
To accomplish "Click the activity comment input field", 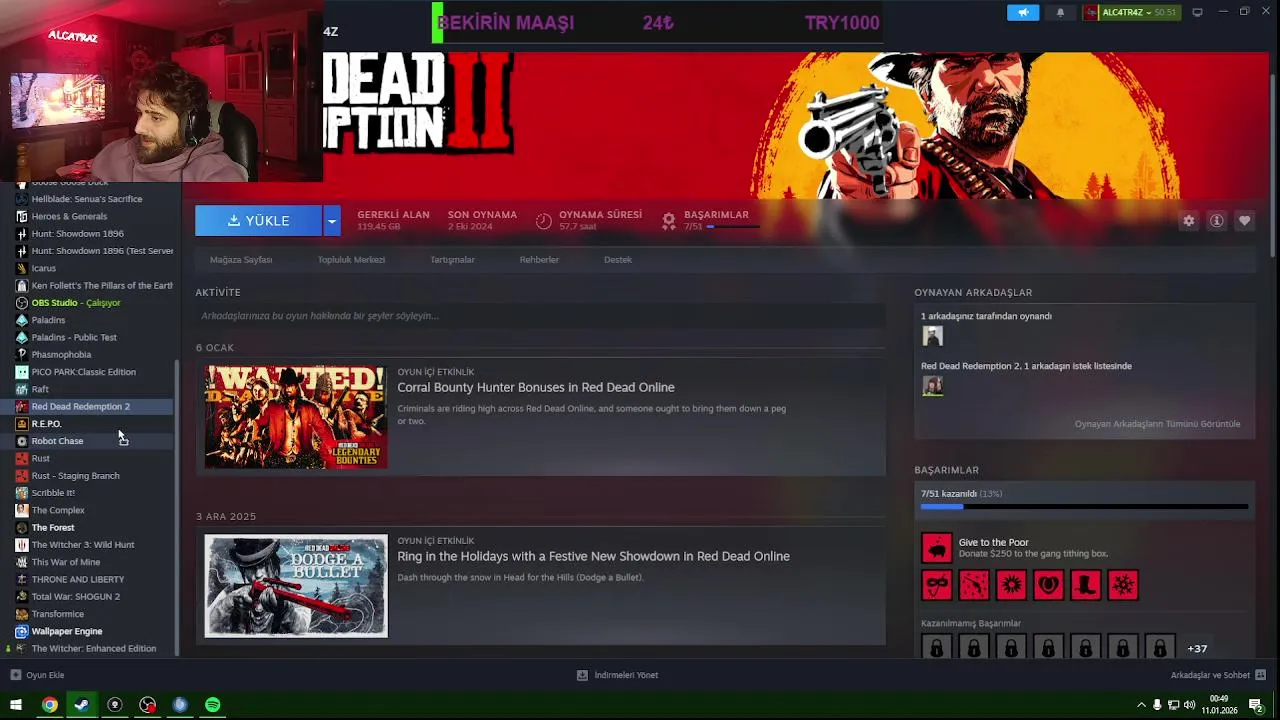I will (x=540, y=316).
